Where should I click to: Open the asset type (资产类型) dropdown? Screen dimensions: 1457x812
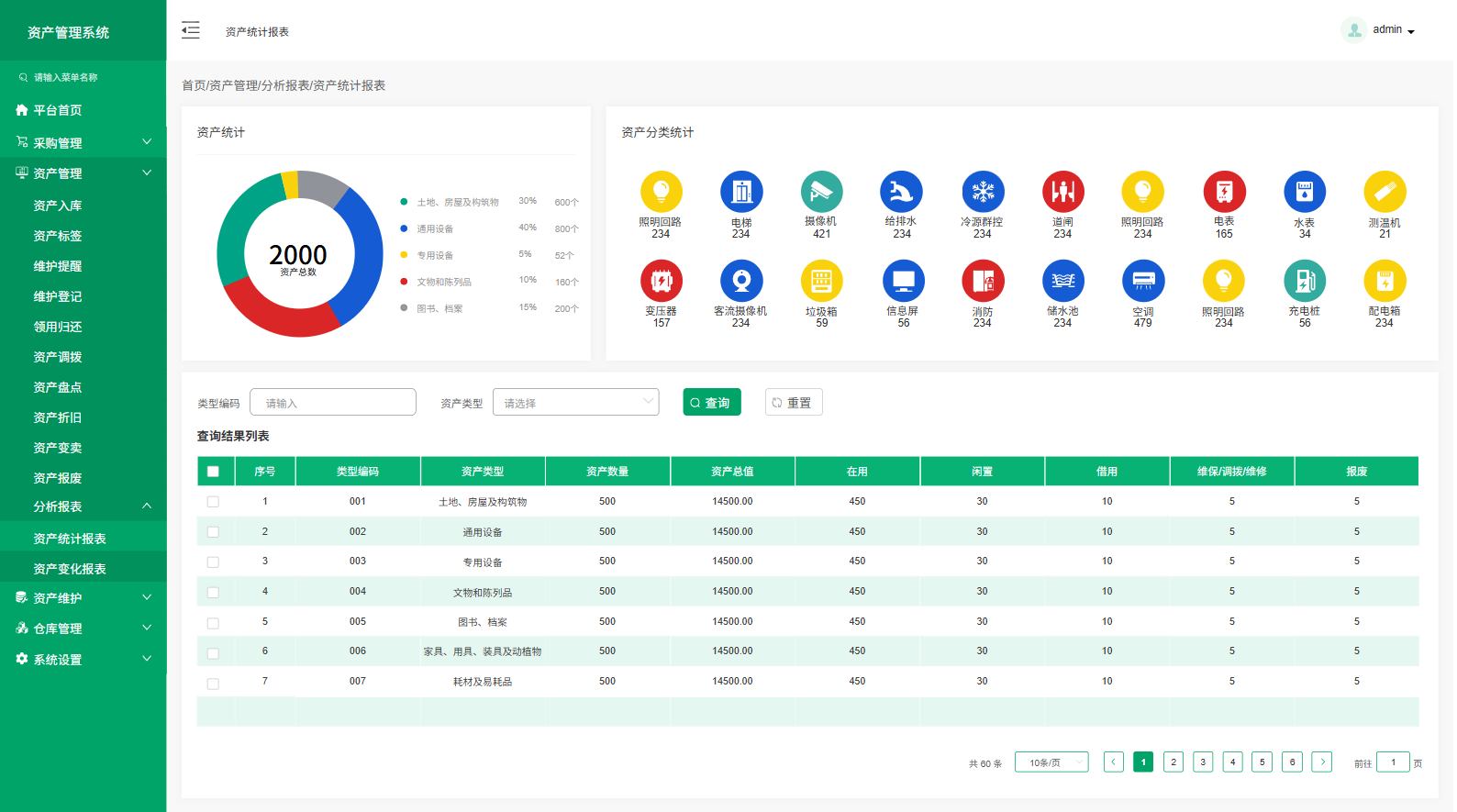click(x=575, y=403)
